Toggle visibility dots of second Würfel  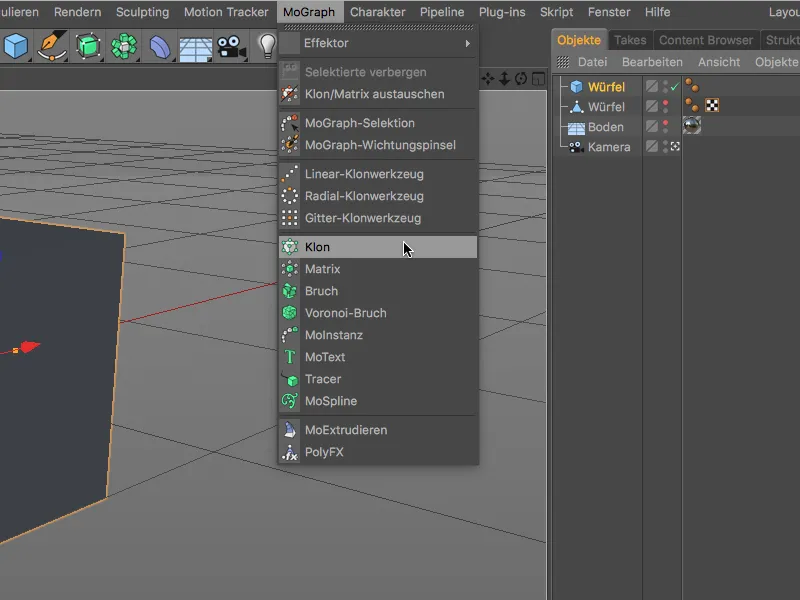coord(665,107)
